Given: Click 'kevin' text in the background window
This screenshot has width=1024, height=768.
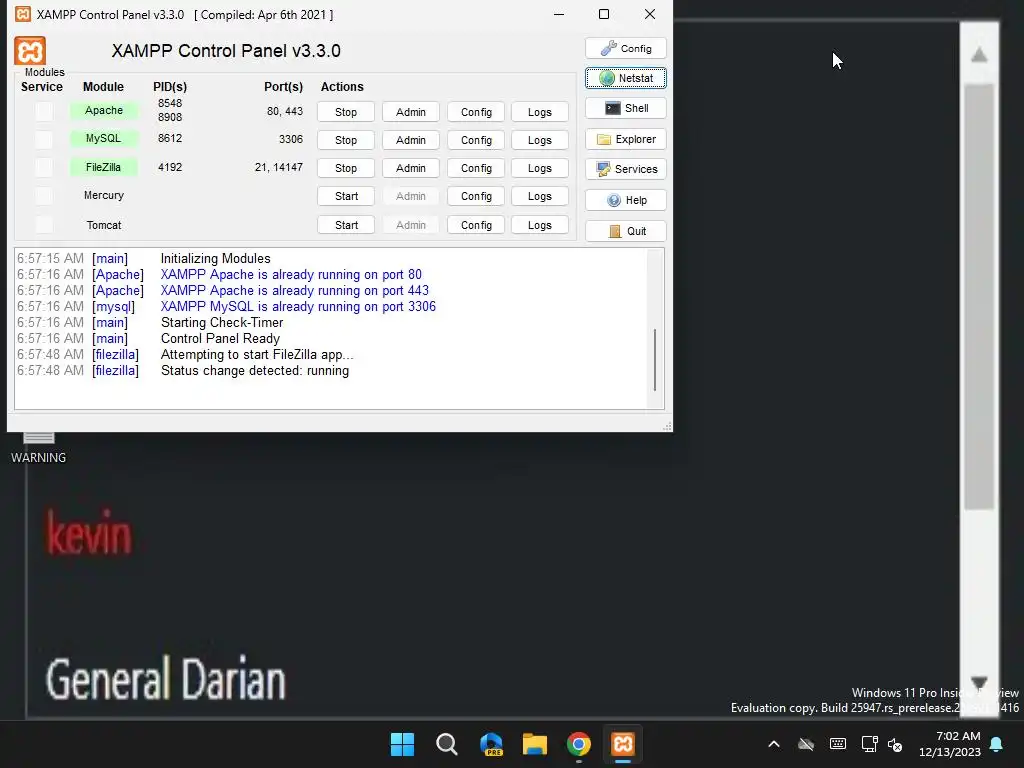Looking at the screenshot, I should pyautogui.click(x=89, y=533).
